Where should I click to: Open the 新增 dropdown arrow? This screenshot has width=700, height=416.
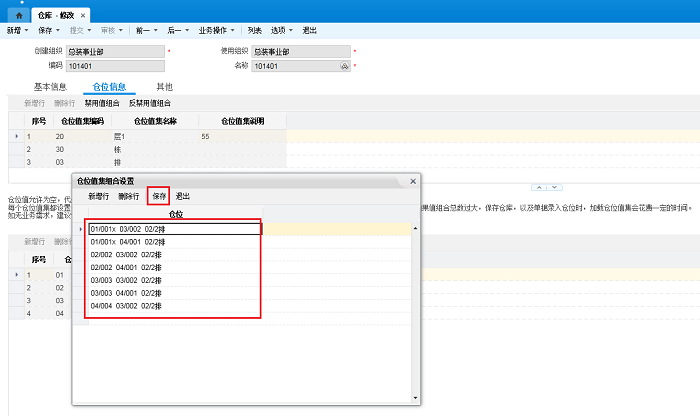coord(26,30)
